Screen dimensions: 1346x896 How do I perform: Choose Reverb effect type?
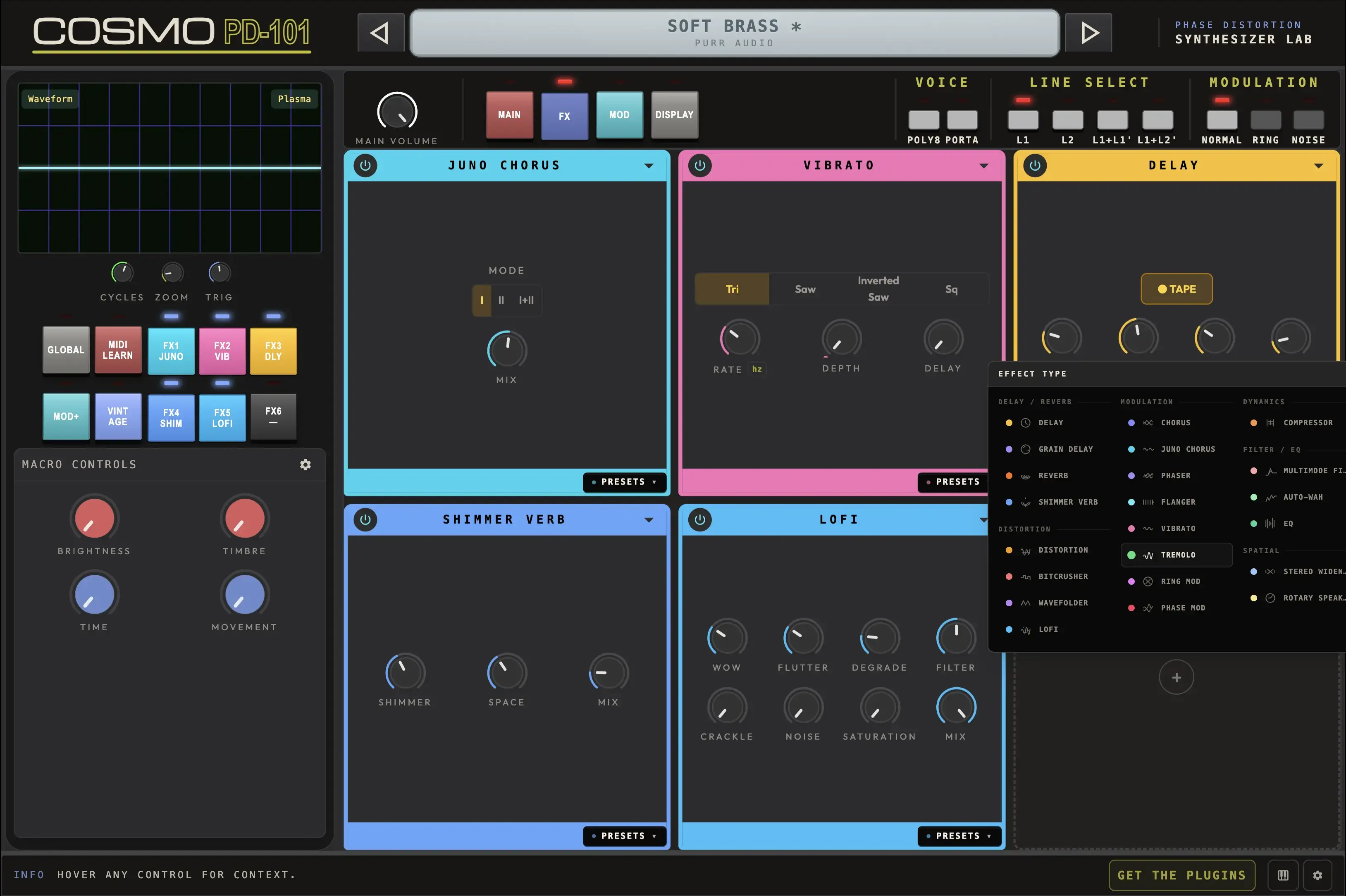[x=1055, y=475]
